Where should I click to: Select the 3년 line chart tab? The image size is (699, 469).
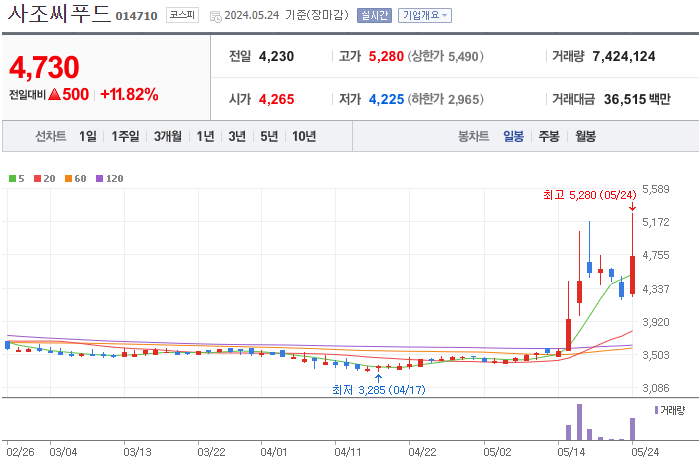pos(237,136)
